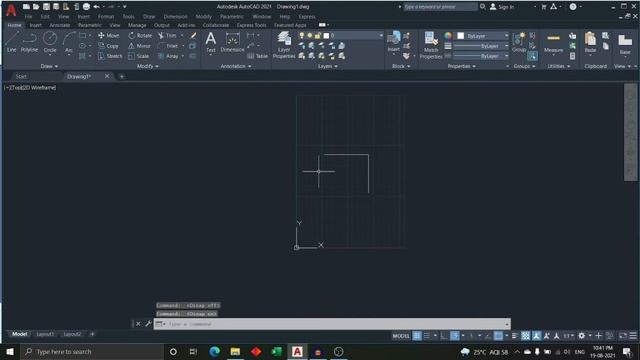Screen dimensions: 640x360
Task: Launch the Array command
Action: pos(168,56)
